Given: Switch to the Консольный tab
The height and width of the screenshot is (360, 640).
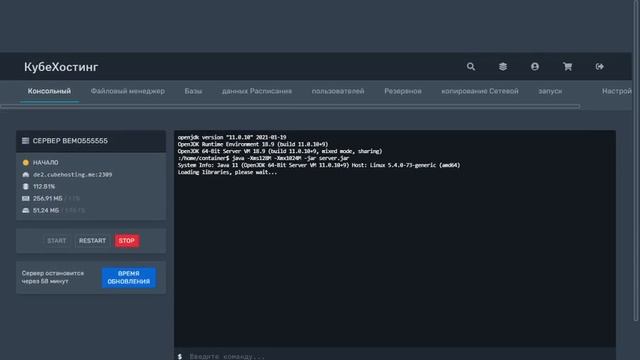Looking at the screenshot, I should point(49,91).
